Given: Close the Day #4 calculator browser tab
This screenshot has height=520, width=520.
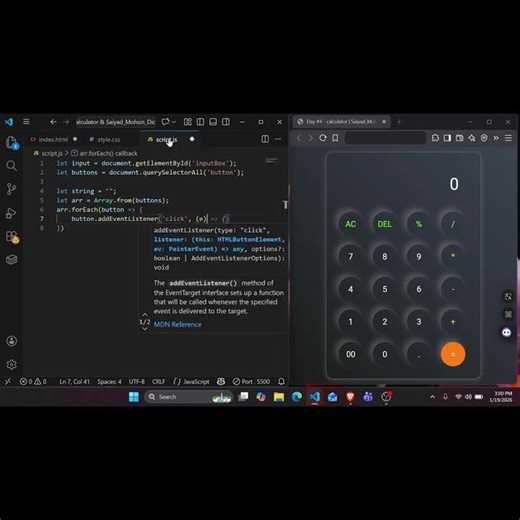Looking at the screenshot, I should tap(384, 122).
